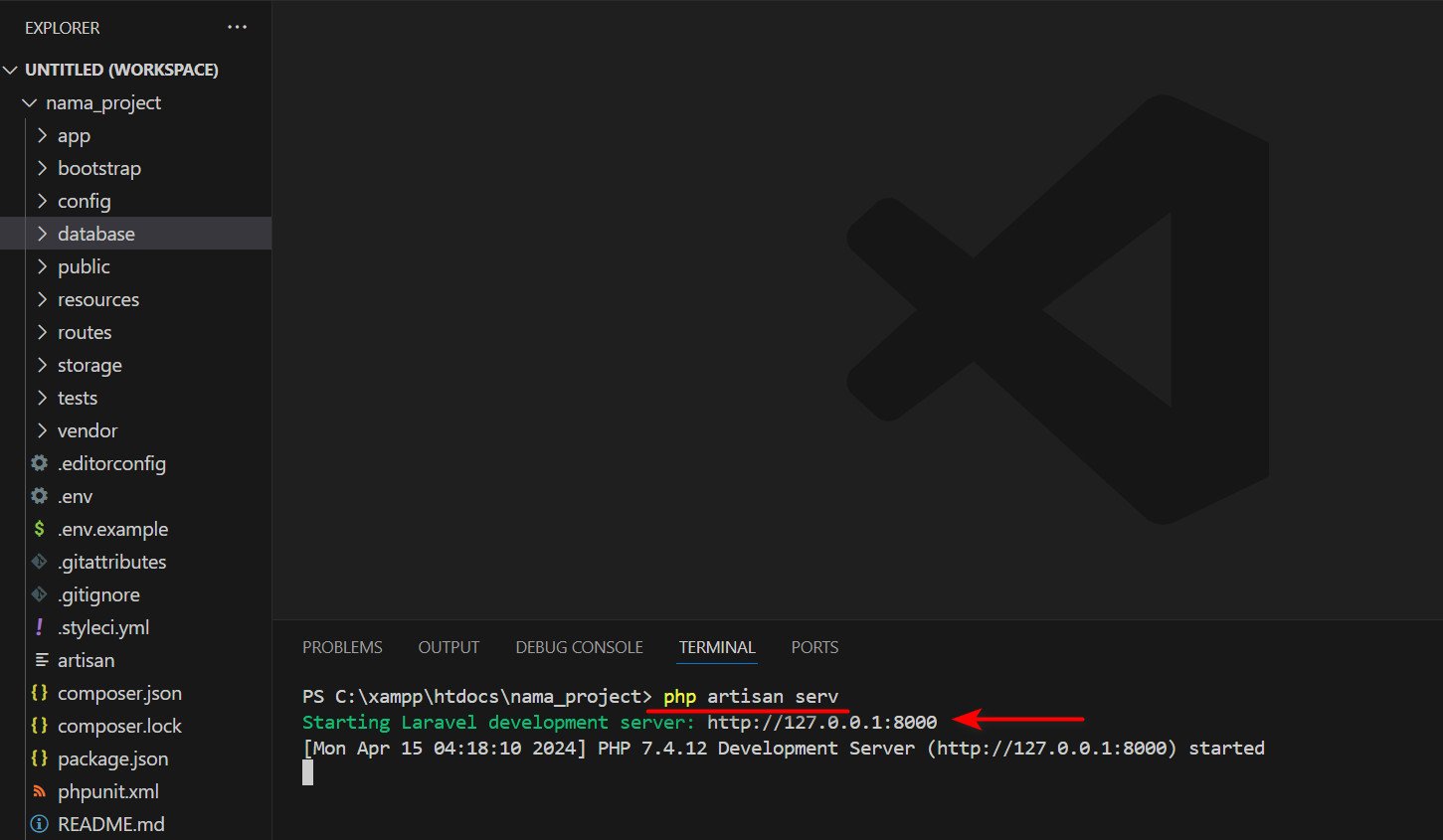
Task: Expand the routes folder chevron
Action: coord(42,332)
